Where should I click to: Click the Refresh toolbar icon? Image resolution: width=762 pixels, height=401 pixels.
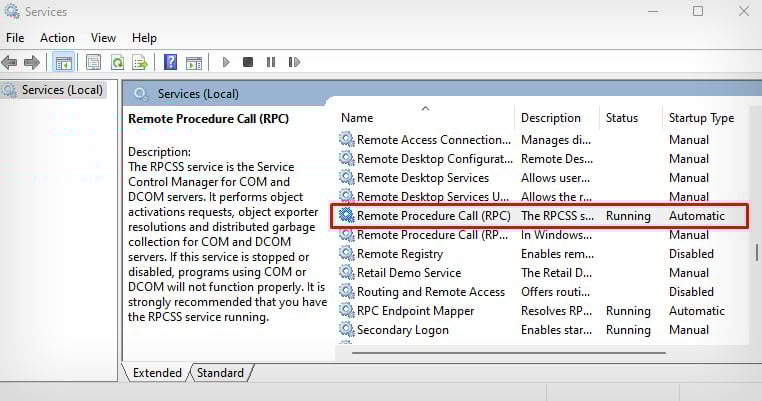click(117, 62)
